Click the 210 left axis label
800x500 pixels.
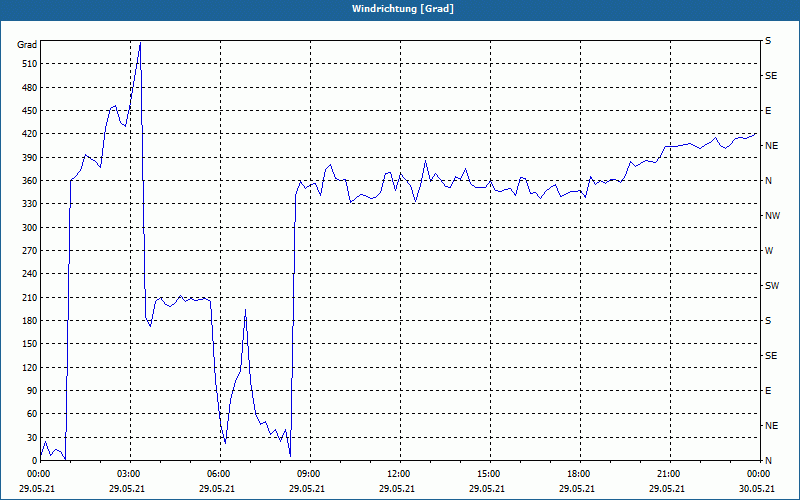point(30,297)
